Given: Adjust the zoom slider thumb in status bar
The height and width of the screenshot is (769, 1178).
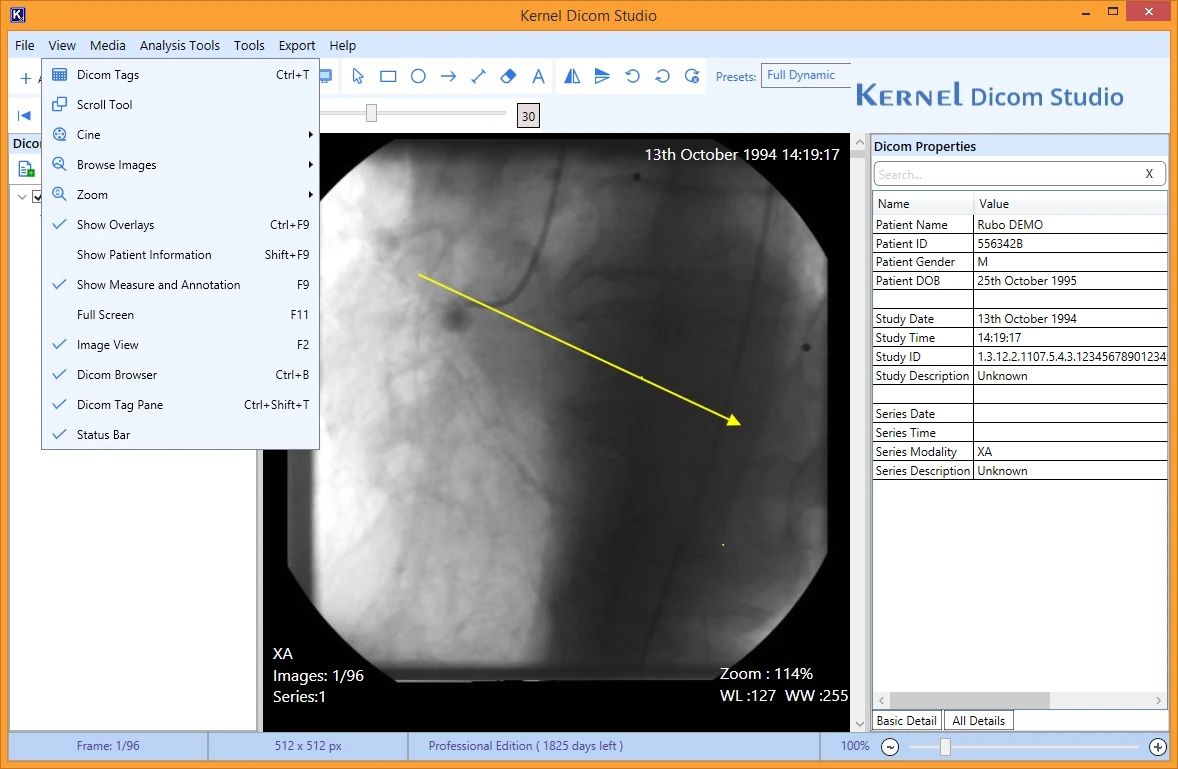Looking at the screenshot, I should 945,746.
